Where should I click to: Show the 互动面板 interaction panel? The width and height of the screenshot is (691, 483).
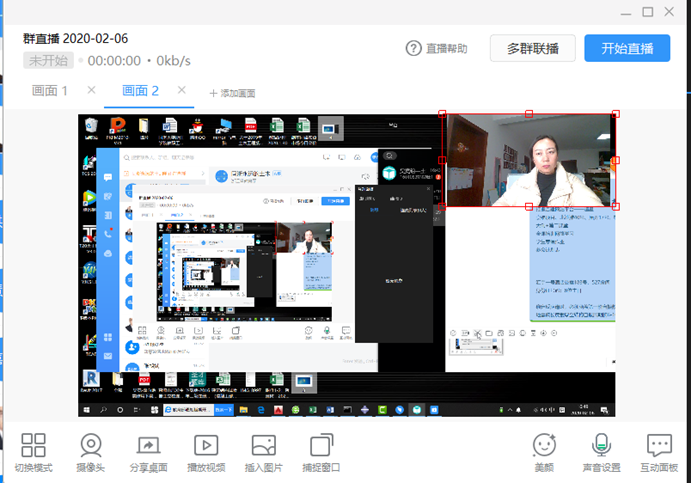click(x=659, y=446)
